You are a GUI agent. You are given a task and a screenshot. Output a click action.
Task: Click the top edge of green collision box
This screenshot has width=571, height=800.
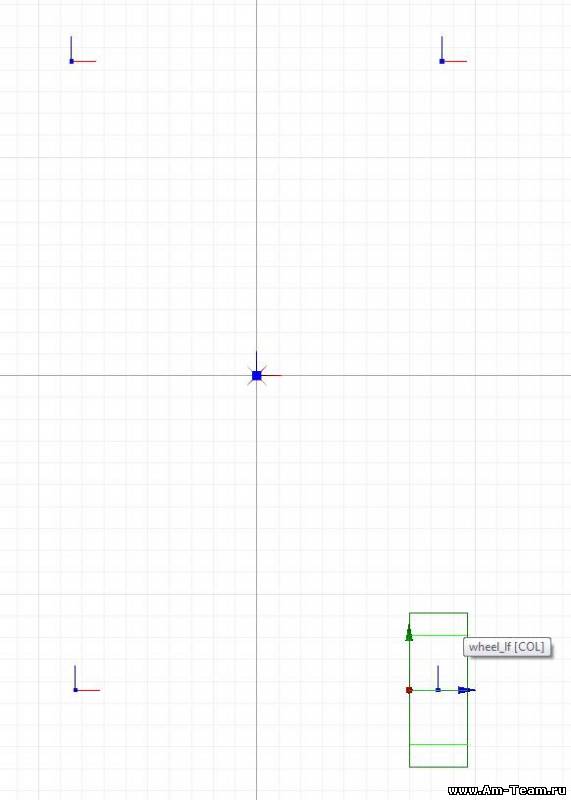coord(438,613)
